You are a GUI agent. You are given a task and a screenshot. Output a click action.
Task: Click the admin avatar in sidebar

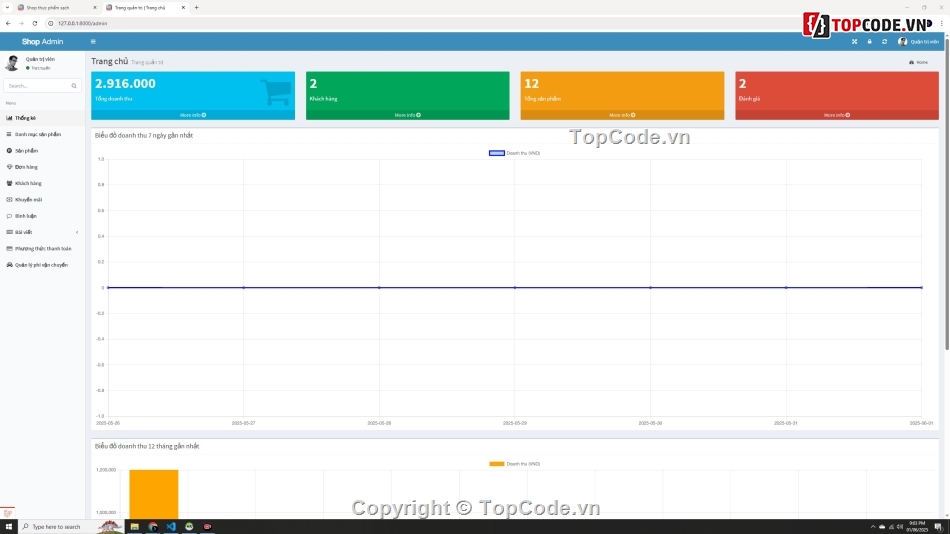12,63
